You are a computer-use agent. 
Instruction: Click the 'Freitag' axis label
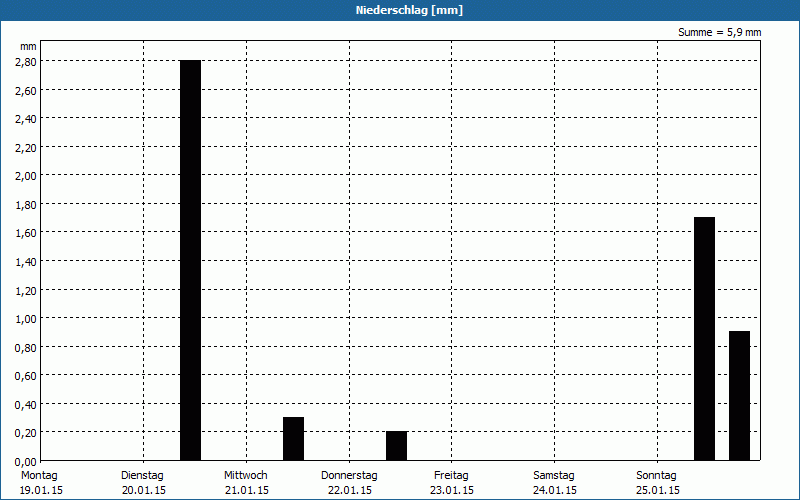tap(451, 476)
